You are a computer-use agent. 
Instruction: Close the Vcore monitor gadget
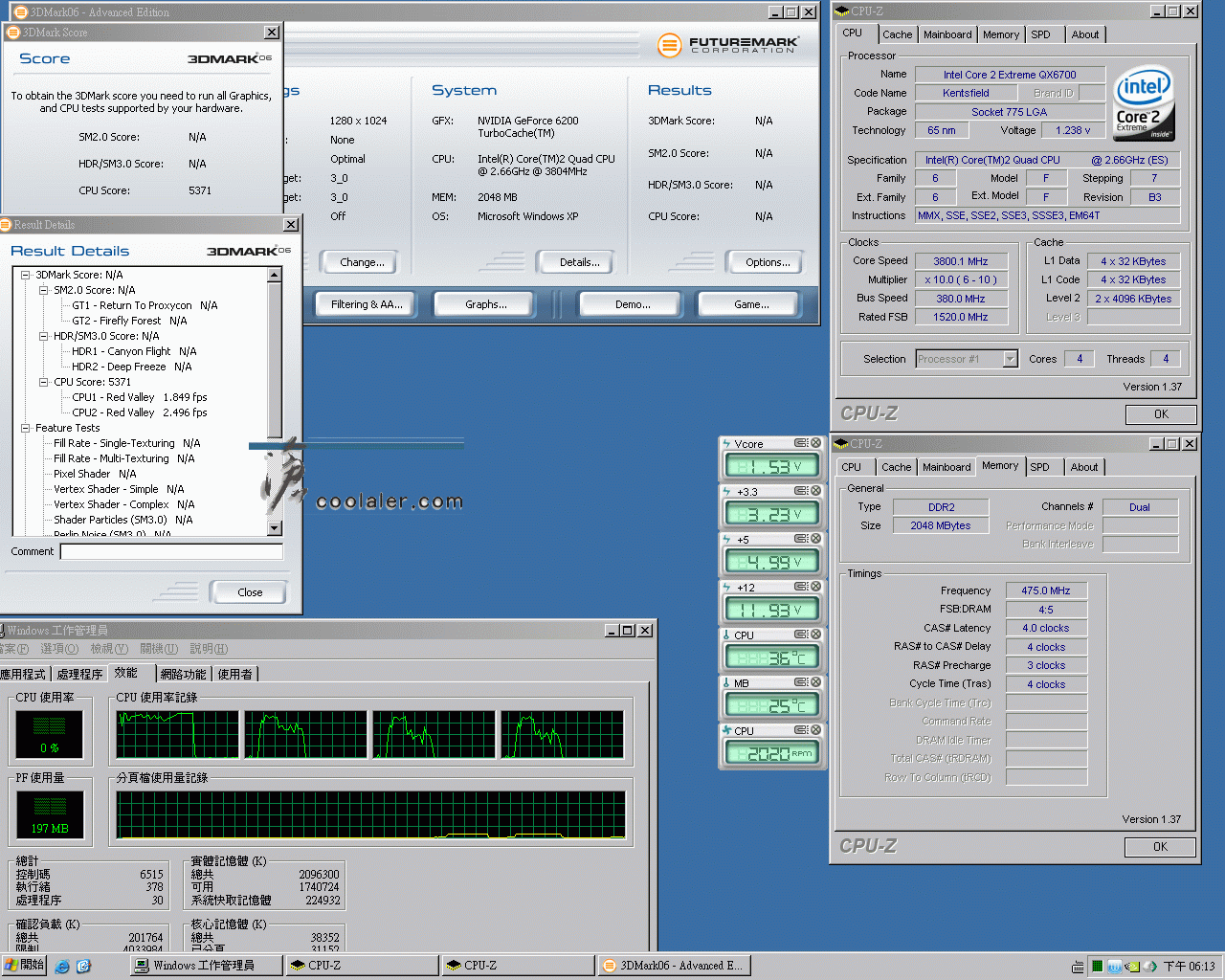coord(816,443)
